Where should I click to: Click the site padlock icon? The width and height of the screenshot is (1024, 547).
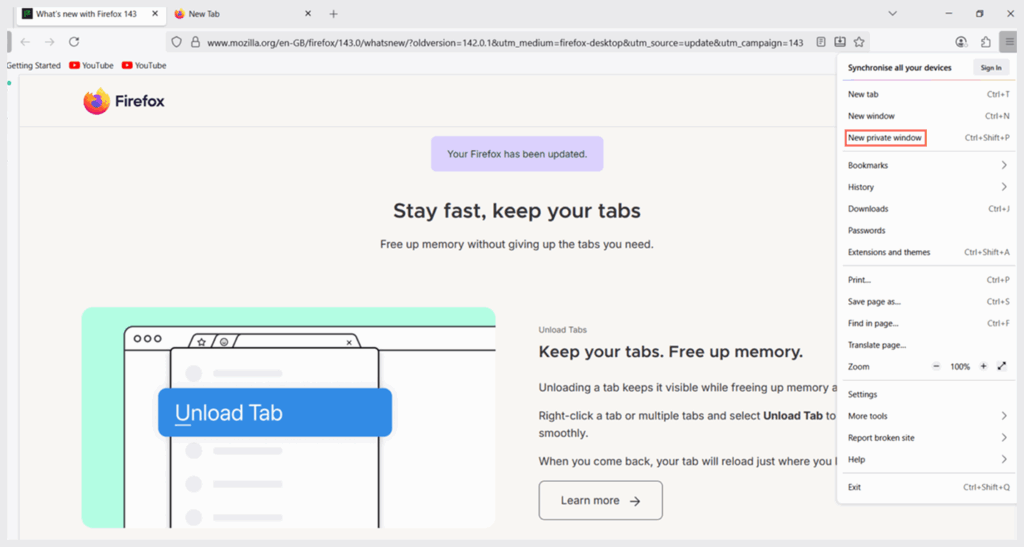coord(195,42)
